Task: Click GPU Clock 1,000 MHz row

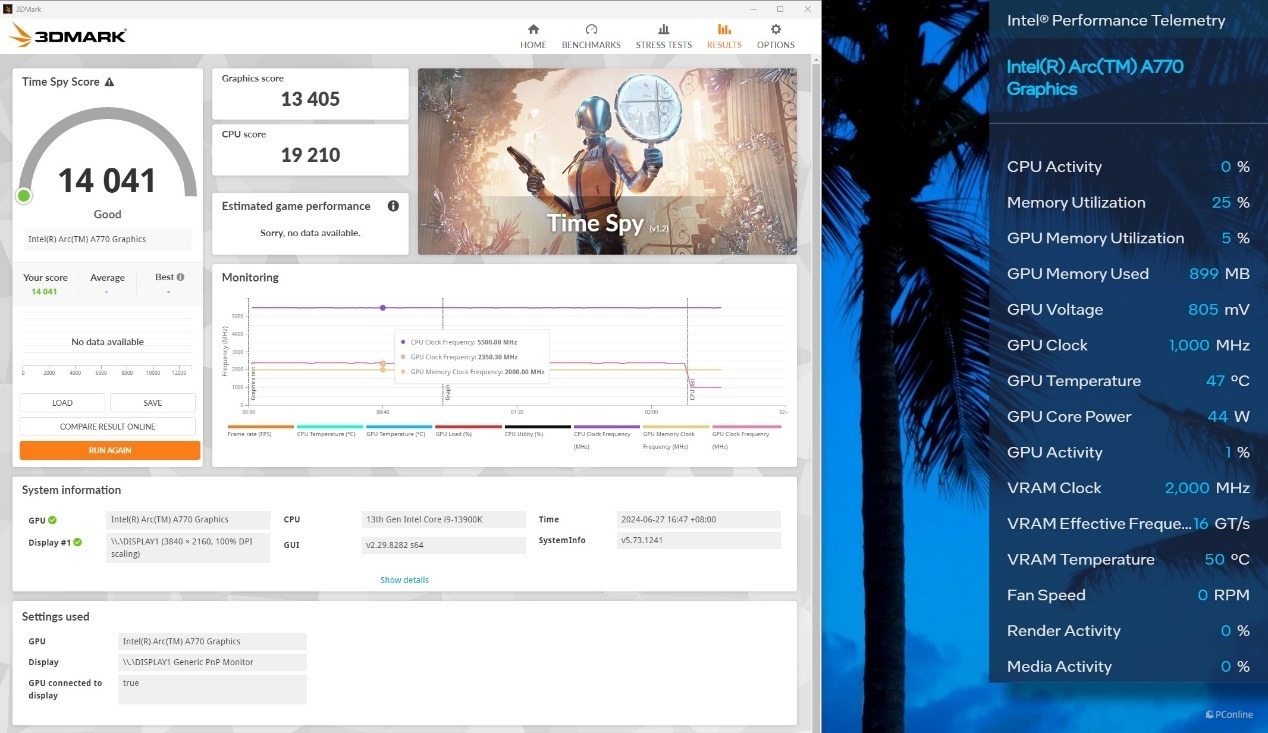Action: click(1128, 346)
